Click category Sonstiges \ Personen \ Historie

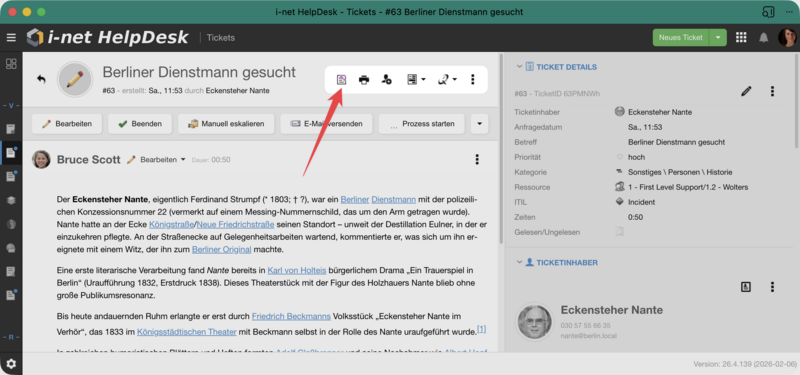[x=680, y=172]
